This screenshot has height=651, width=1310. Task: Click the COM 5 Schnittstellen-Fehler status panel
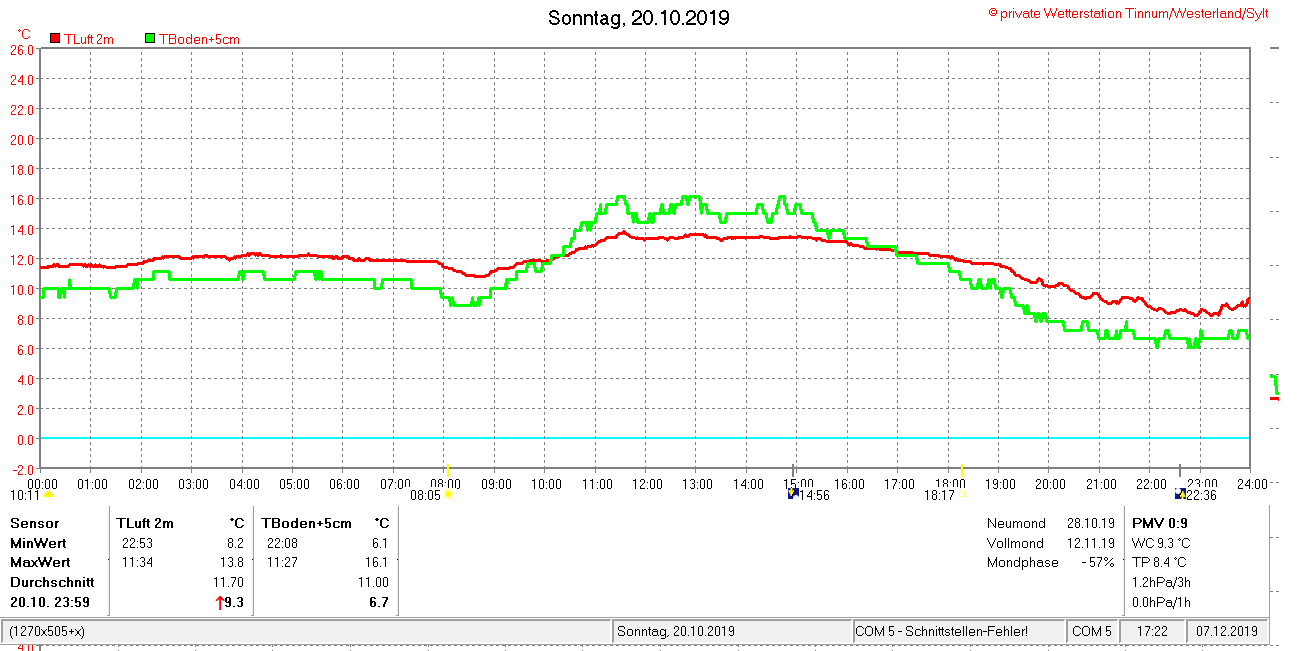pos(957,632)
